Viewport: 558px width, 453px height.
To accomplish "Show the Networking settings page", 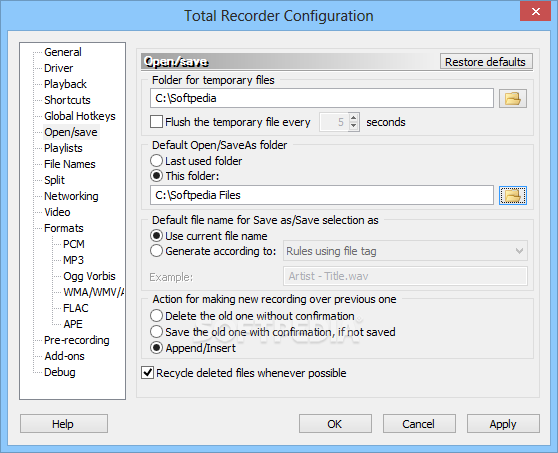I will tap(71, 196).
